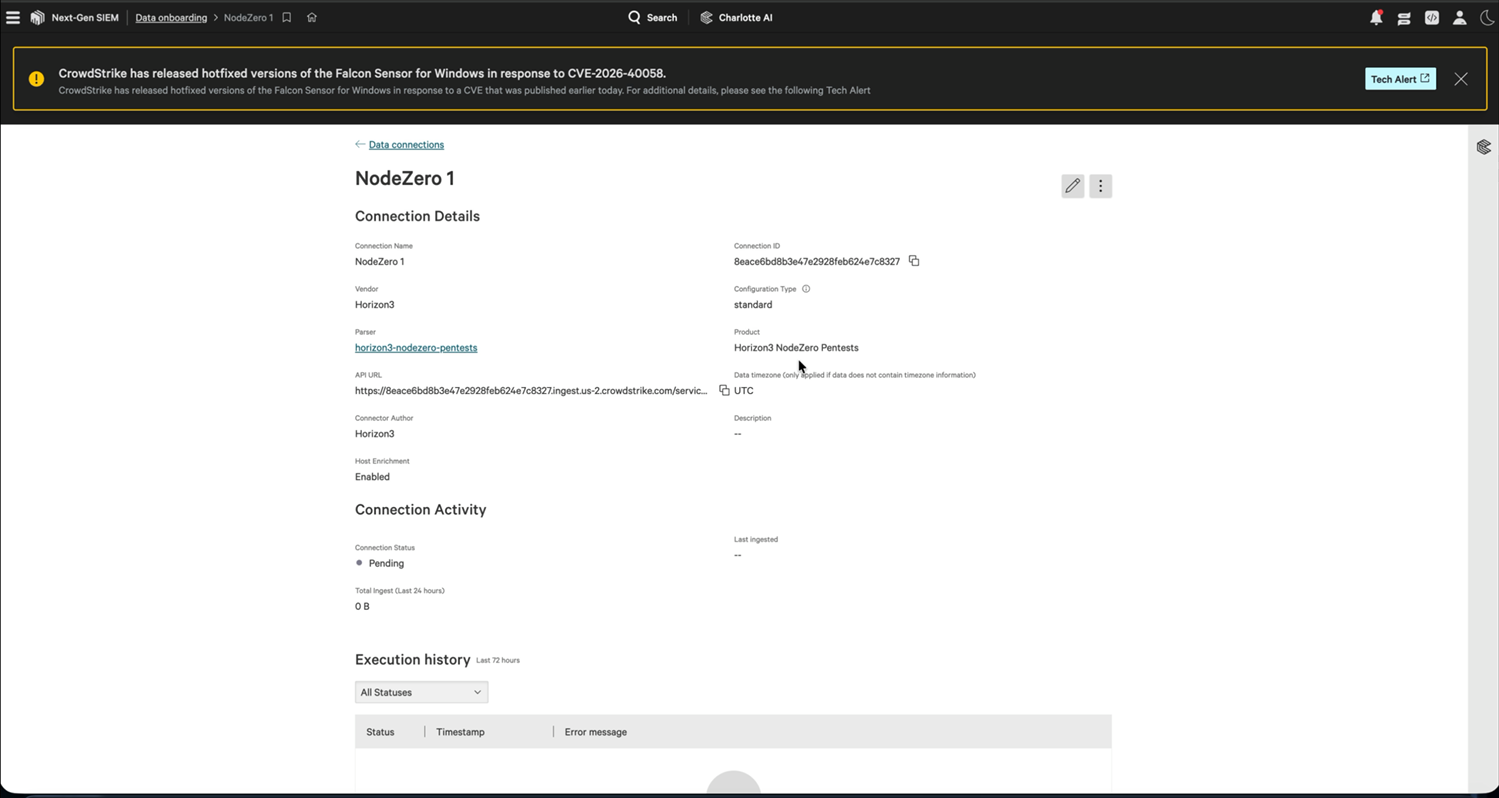This screenshot has width=1499, height=798.
Task: Open horizon3-nodezero-pentests parser link
Action: click(x=416, y=348)
